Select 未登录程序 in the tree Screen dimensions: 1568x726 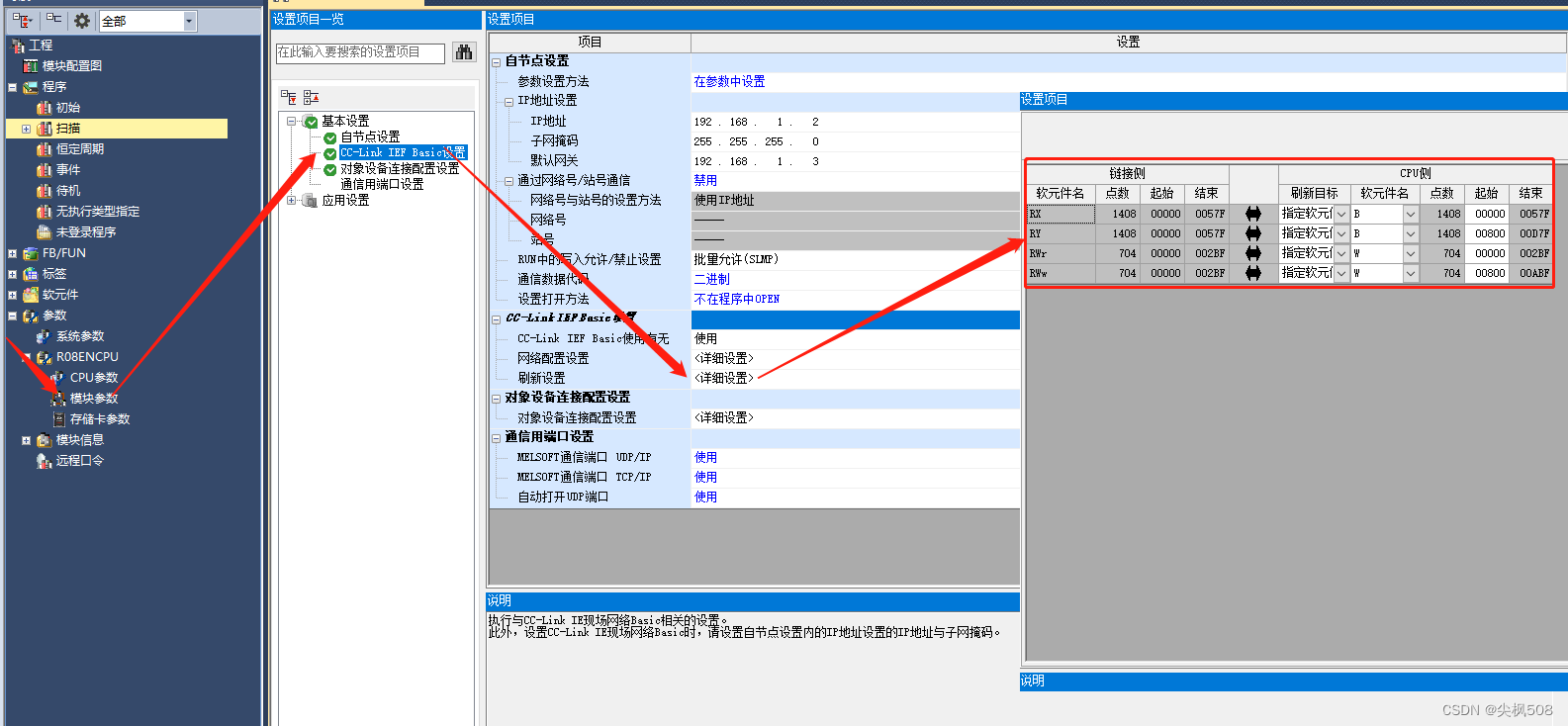click(x=86, y=232)
